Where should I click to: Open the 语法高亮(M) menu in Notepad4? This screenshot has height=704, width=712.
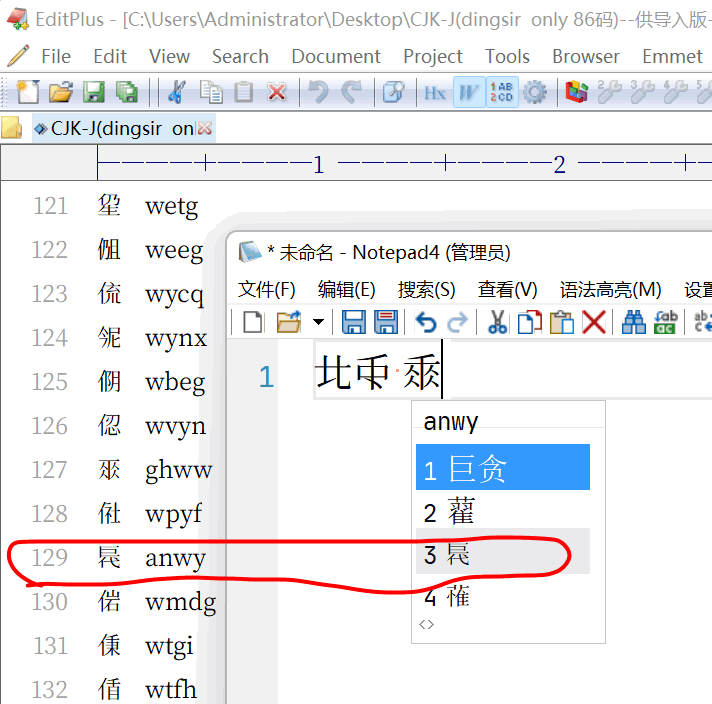(610, 290)
